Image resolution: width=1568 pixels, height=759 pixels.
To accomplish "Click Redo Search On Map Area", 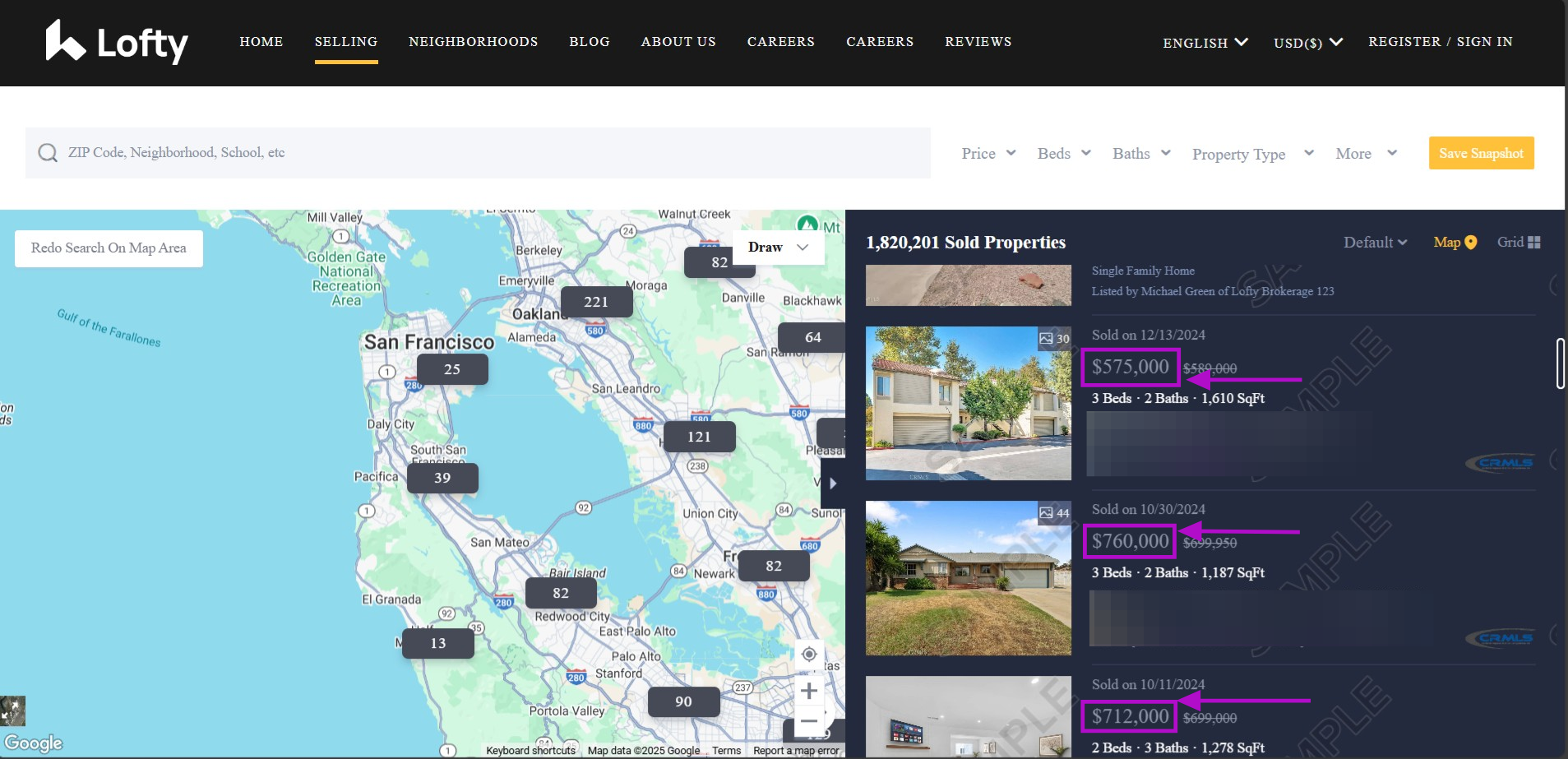I will [109, 248].
